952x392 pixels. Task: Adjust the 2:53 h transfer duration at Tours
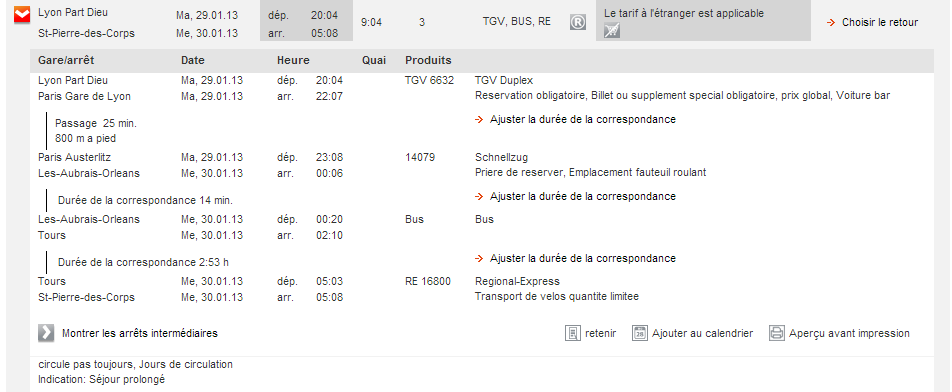(582, 259)
